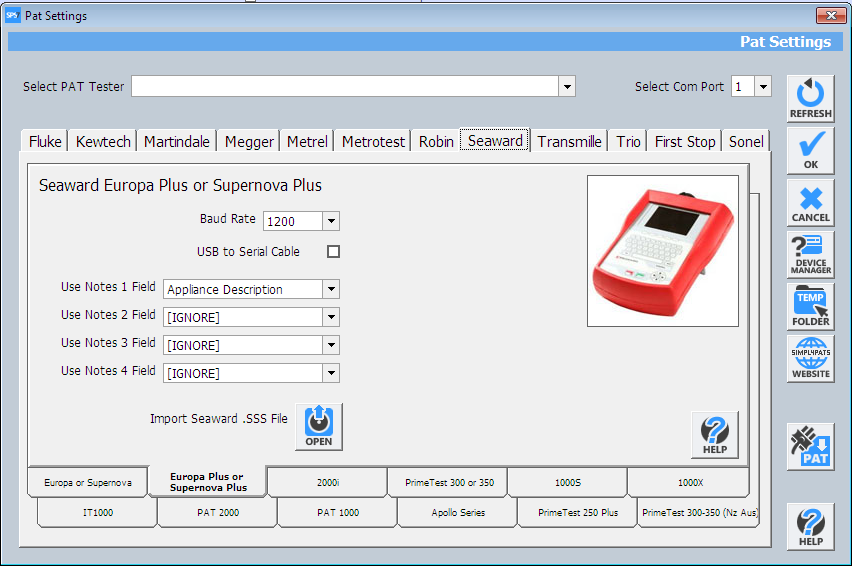The image size is (852, 566).
Task: Open the Use Notes 1 Field dropdown
Action: [331, 289]
